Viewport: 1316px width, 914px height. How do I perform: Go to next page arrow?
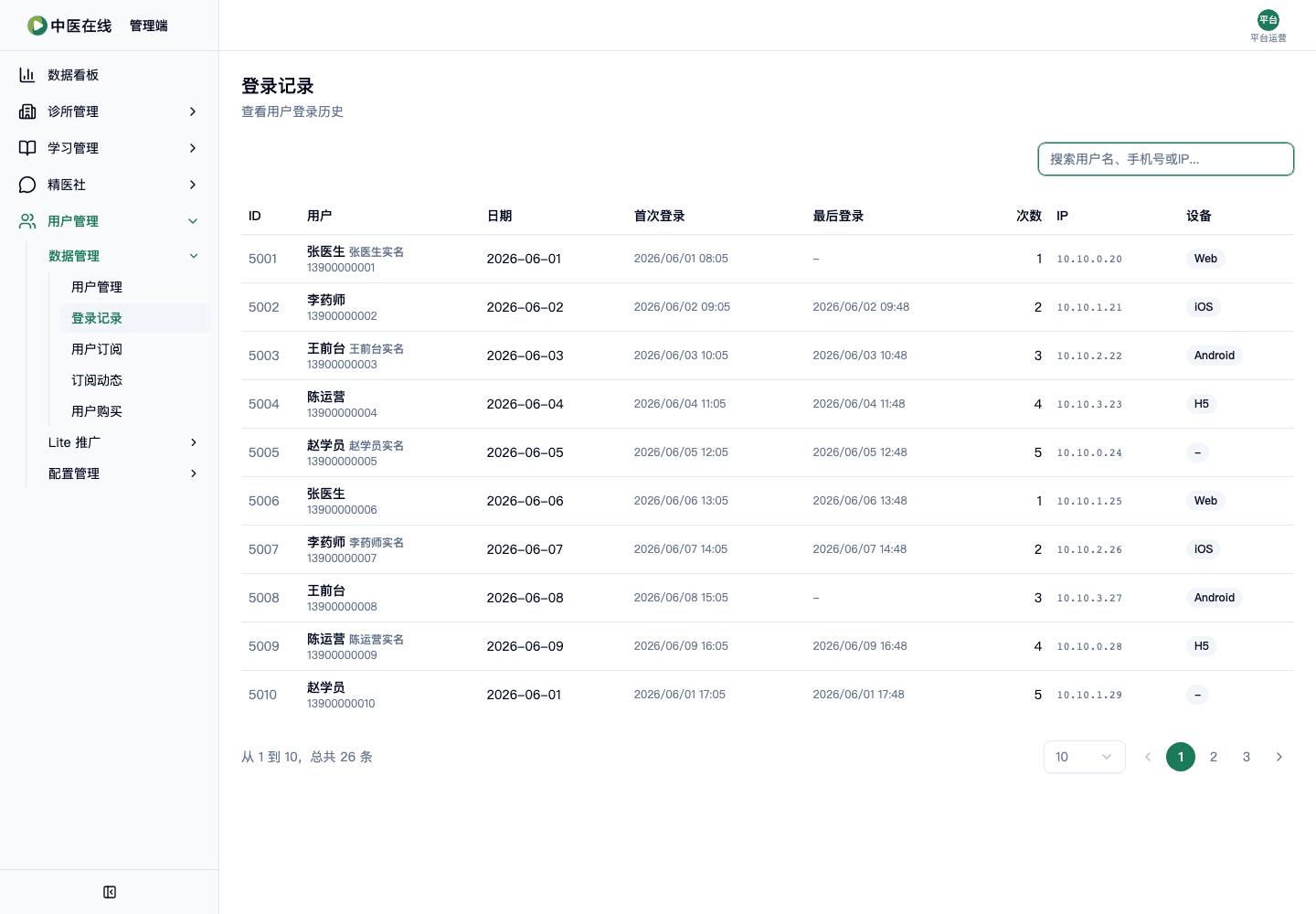click(1279, 757)
